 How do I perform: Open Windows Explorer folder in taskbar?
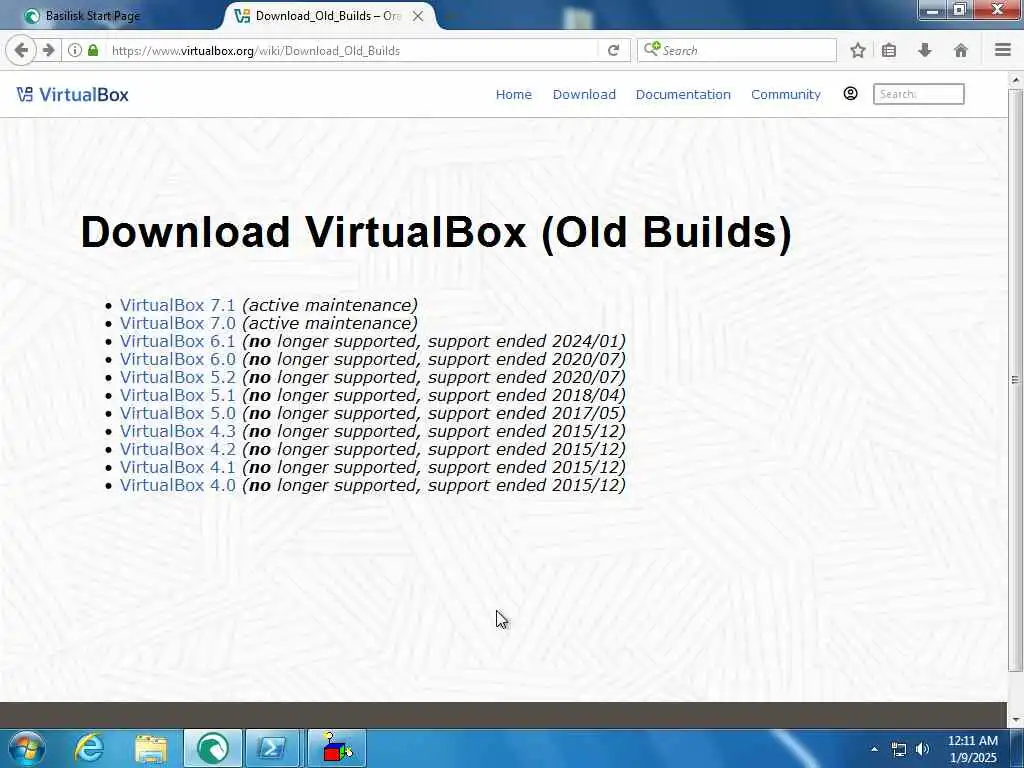click(151, 748)
